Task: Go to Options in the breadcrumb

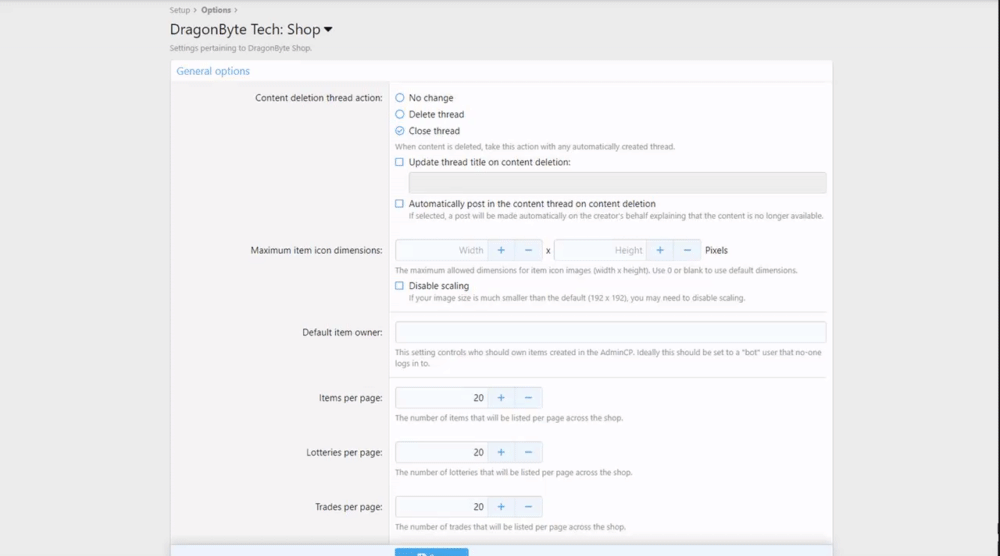Action: point(216,10)
